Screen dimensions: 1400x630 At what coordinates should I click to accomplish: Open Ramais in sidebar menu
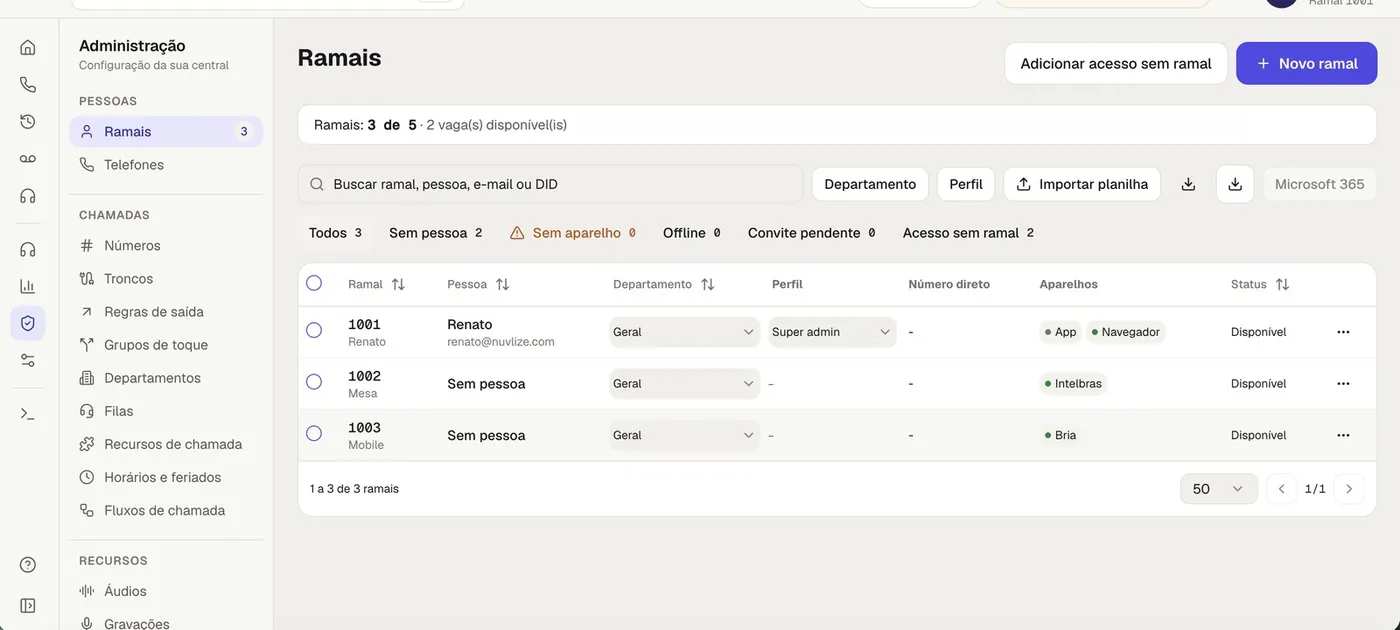166,131
